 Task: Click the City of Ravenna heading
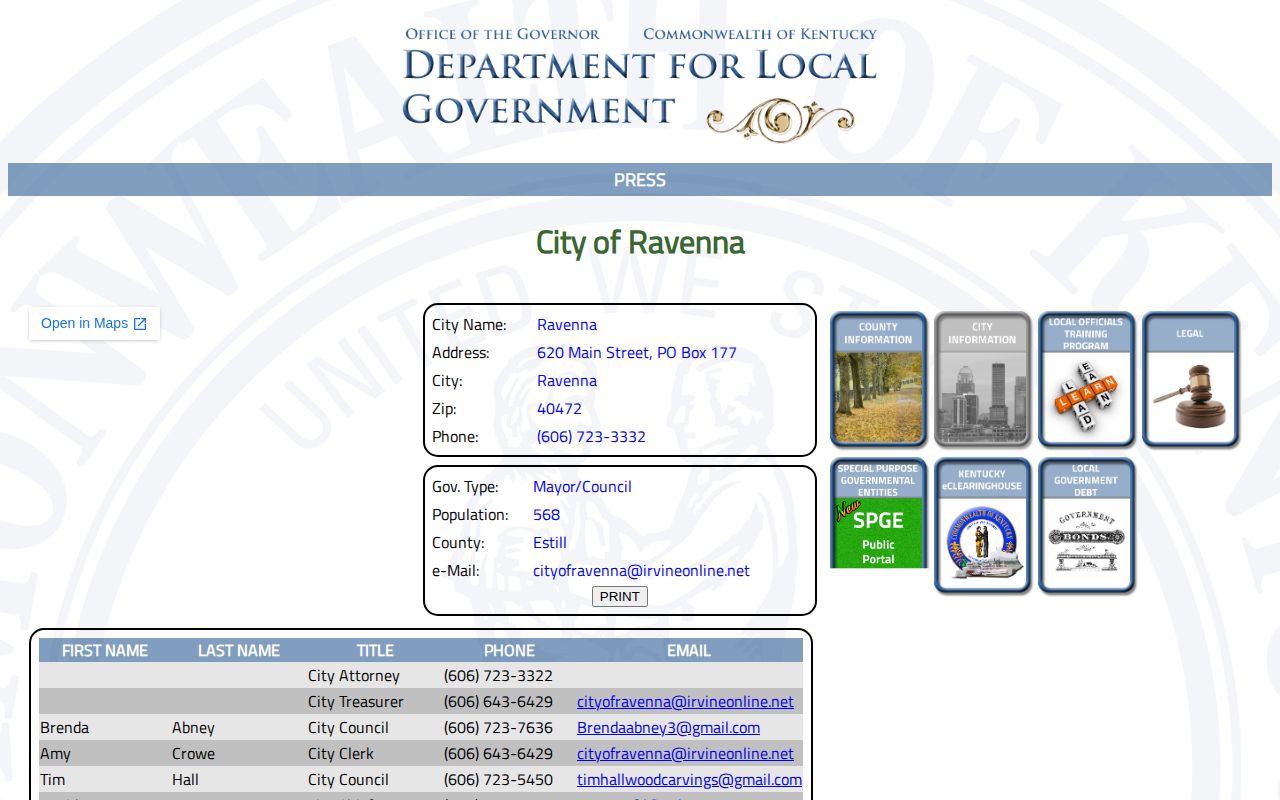[x=640, y=243]
